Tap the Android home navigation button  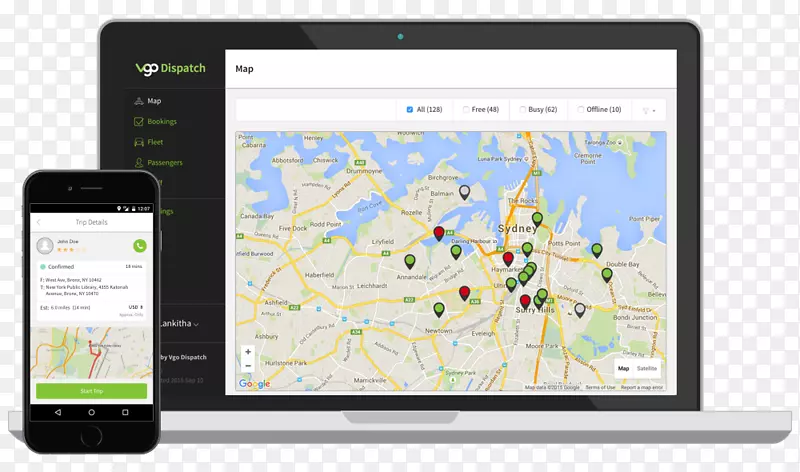91,412
